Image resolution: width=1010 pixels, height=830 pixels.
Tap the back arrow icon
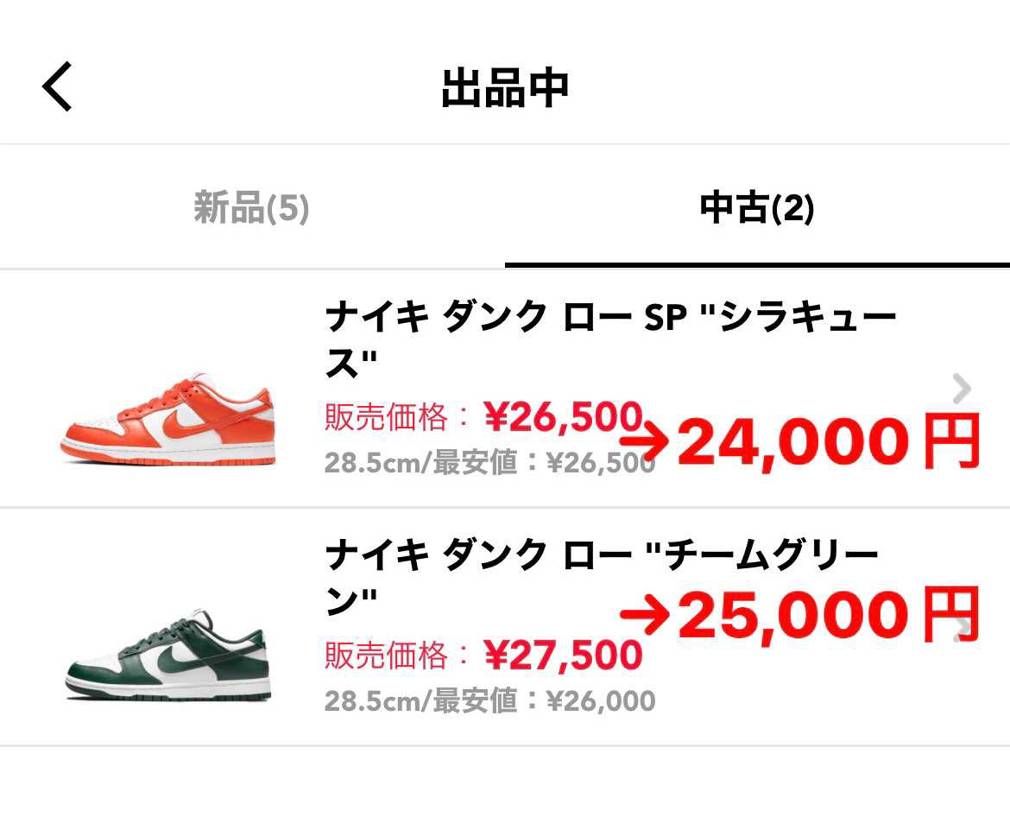pos(58,86)
